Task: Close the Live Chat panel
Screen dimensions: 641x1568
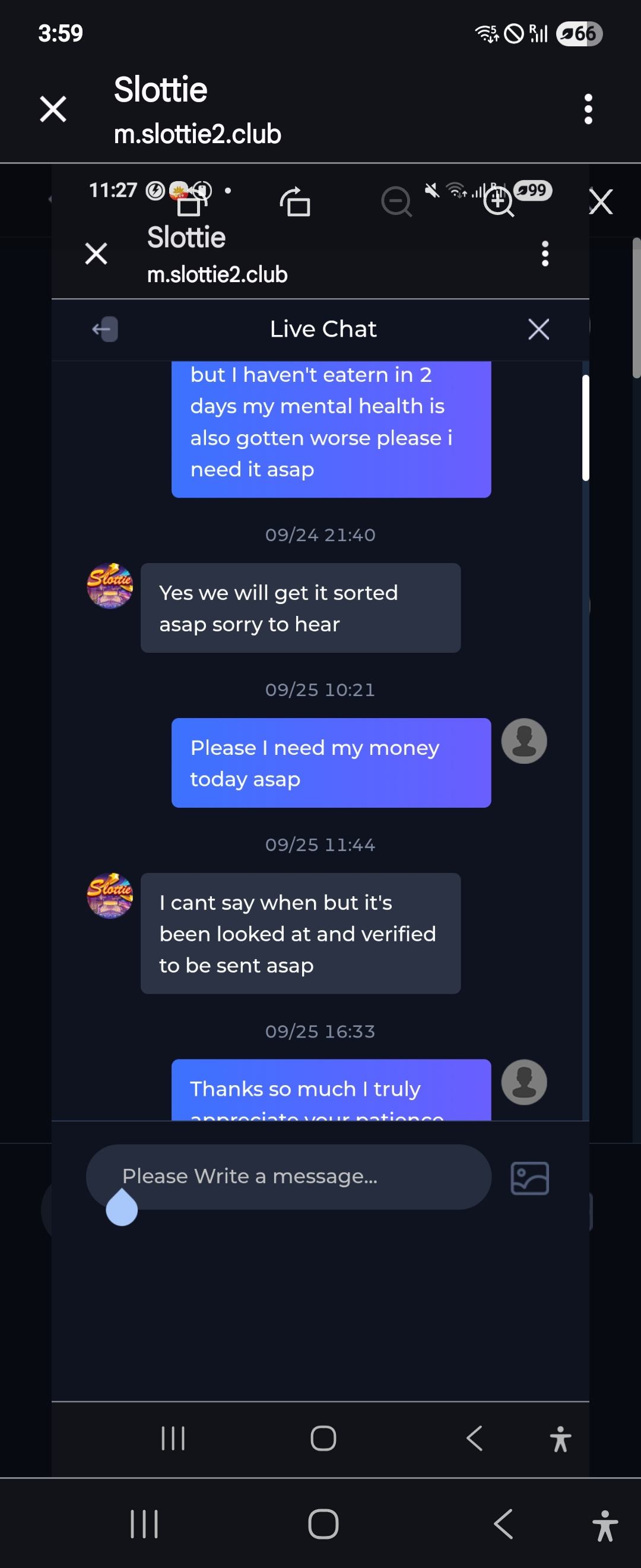Action: pos(538,329)
